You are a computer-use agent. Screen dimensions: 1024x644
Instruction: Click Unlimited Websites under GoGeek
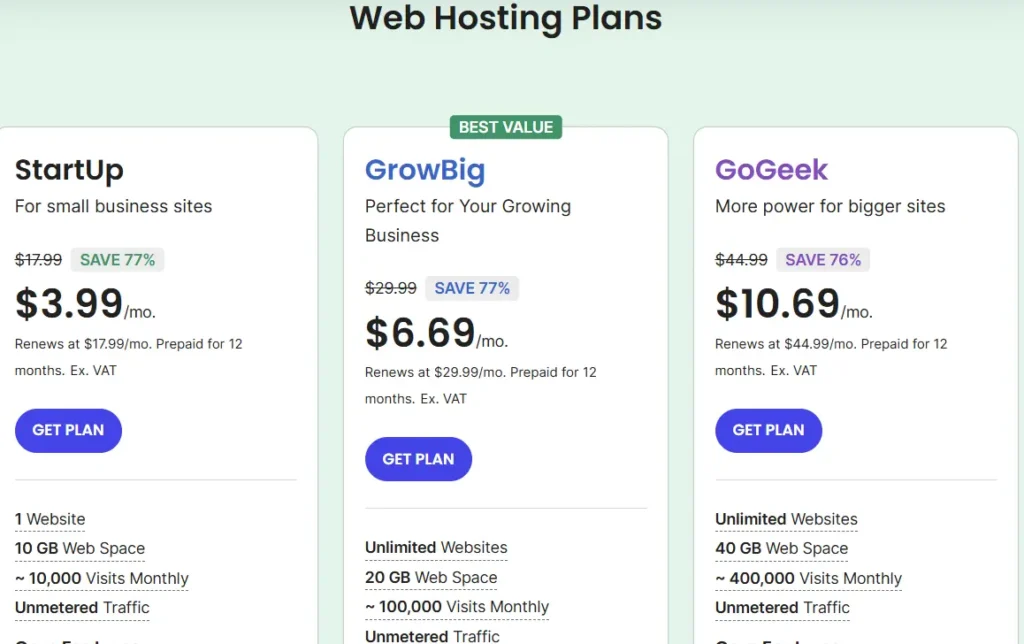[x=786, y=519]
